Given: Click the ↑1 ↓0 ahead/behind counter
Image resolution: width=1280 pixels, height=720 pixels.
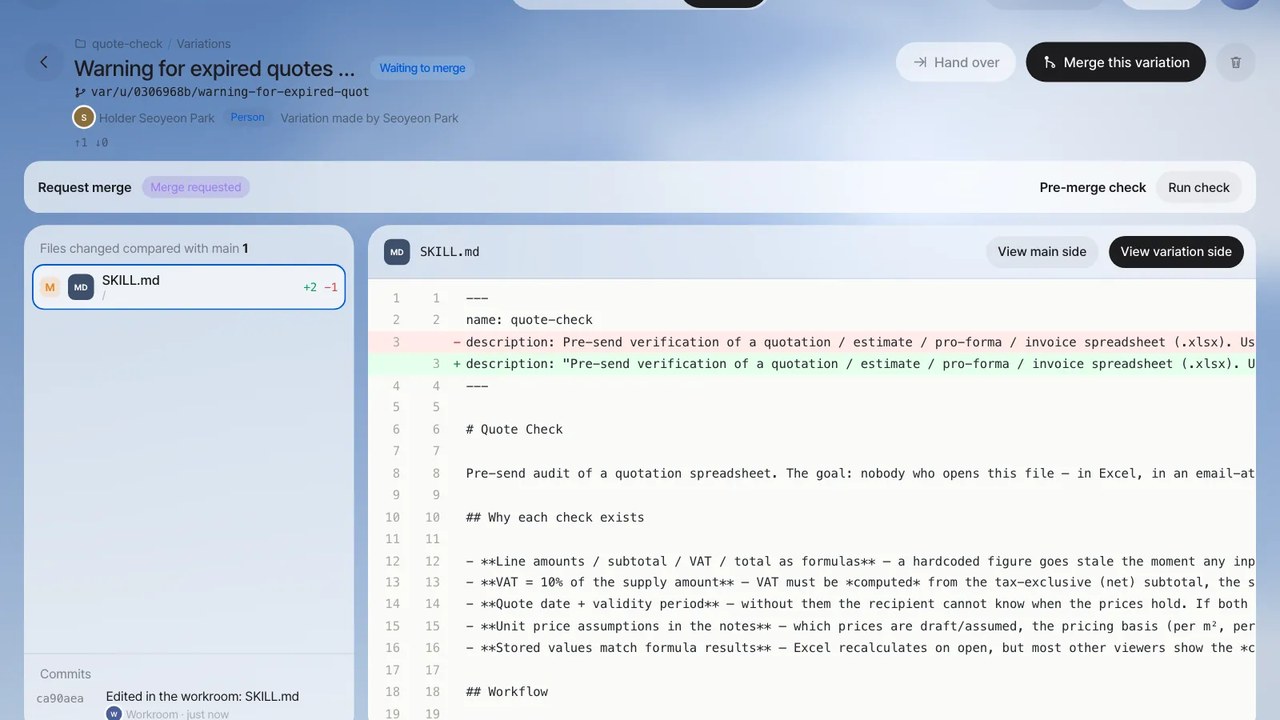Looking at the screenshot, I should [91, 143].
